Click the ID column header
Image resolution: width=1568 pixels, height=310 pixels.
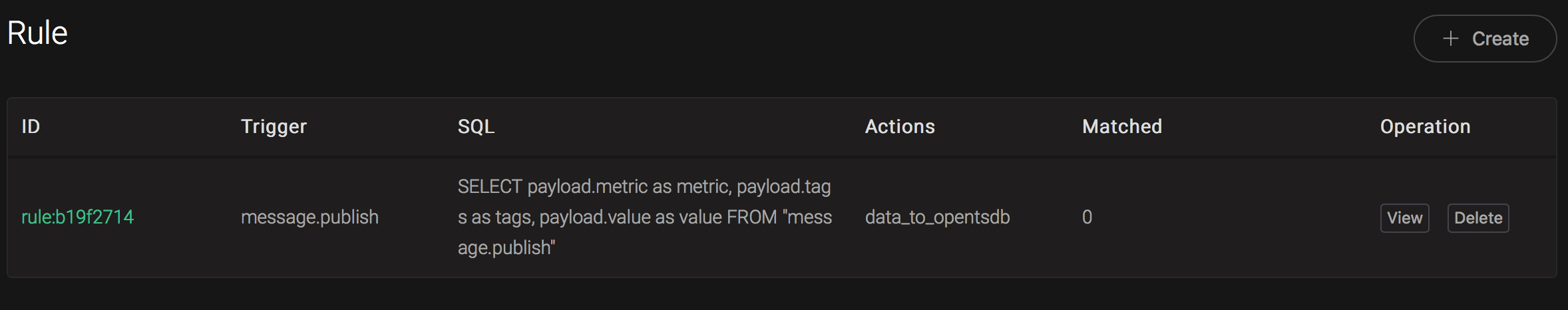(x=31, y=126)
